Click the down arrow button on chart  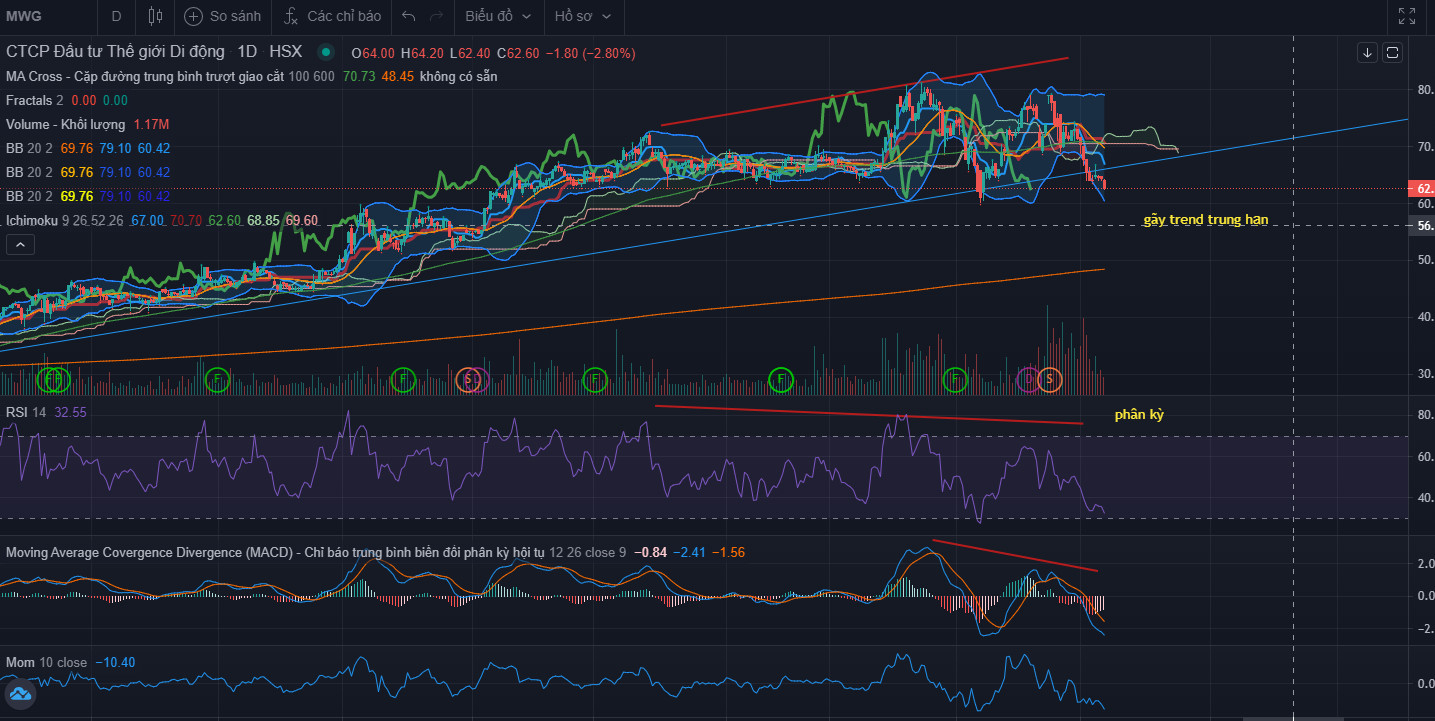1367,52
